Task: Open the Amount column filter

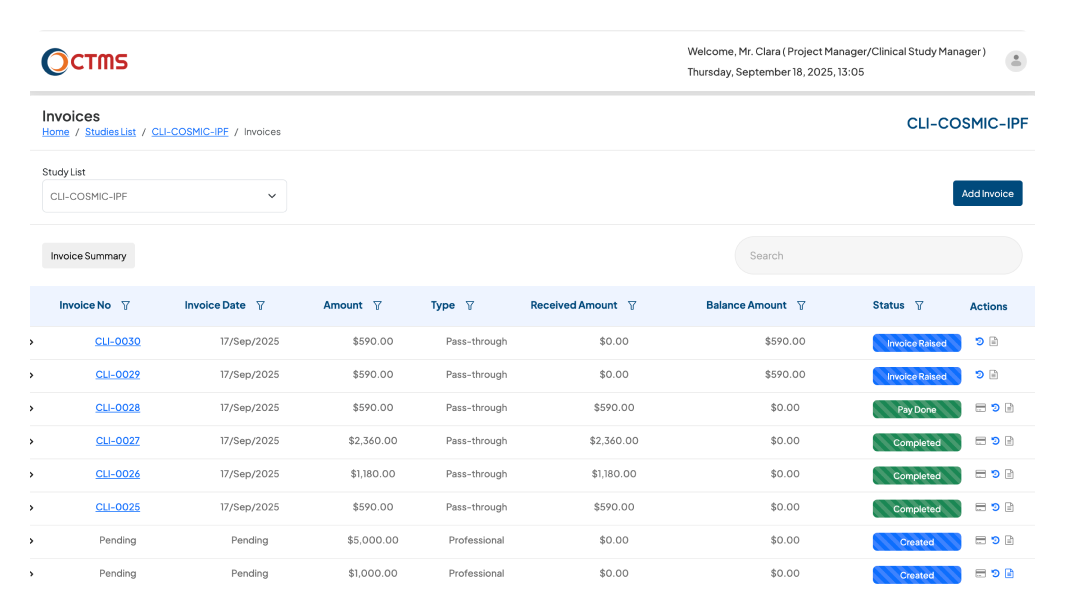Action: (x=377, y=305)
